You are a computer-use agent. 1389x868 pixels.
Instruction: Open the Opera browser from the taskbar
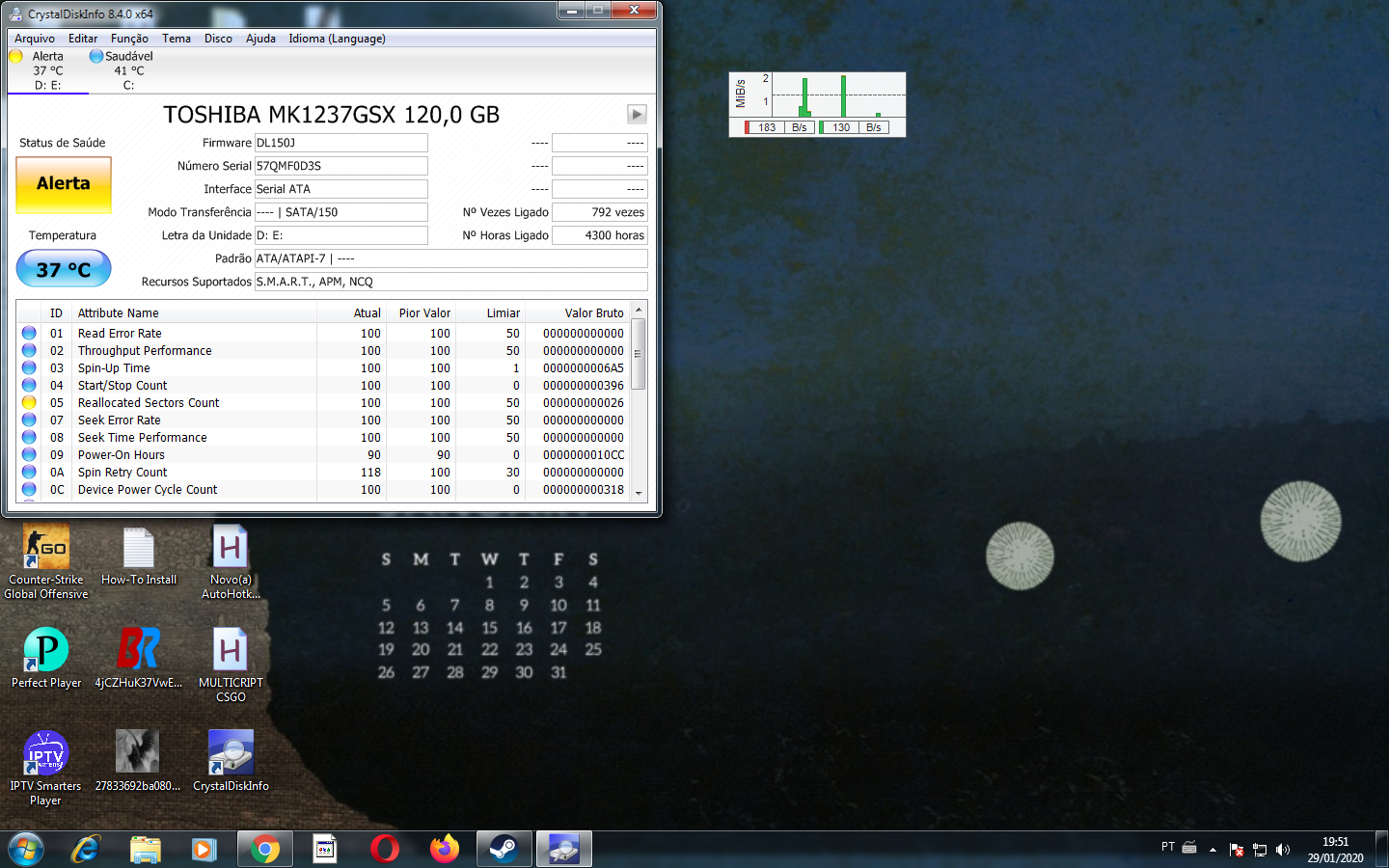(x=385, y=850)
